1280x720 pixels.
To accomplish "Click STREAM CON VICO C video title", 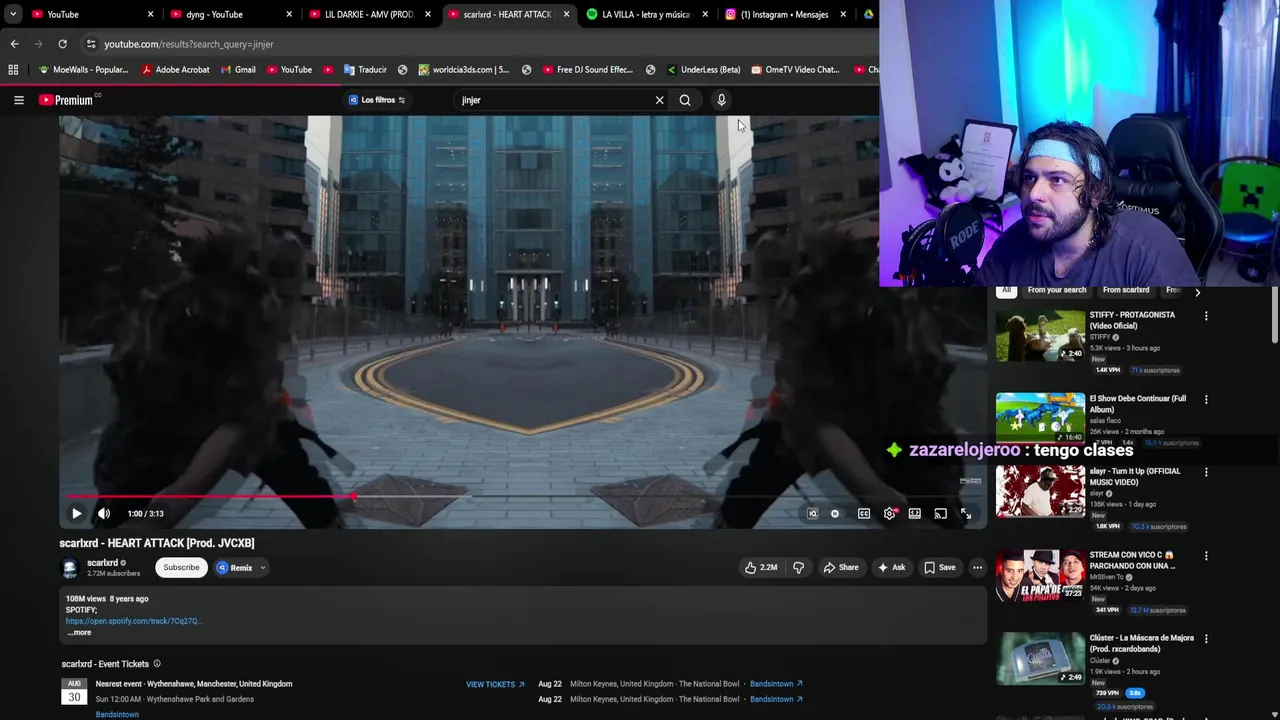I will coord(1132,560).
